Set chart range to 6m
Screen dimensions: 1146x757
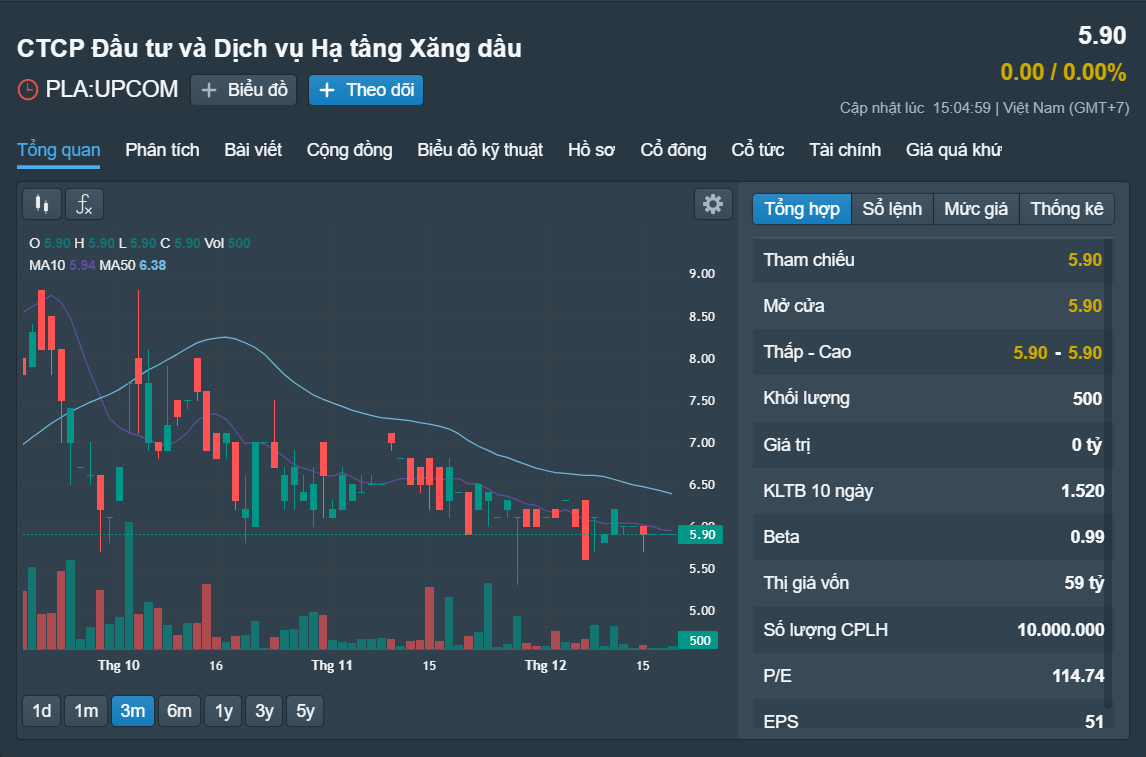tap(179, 711)
